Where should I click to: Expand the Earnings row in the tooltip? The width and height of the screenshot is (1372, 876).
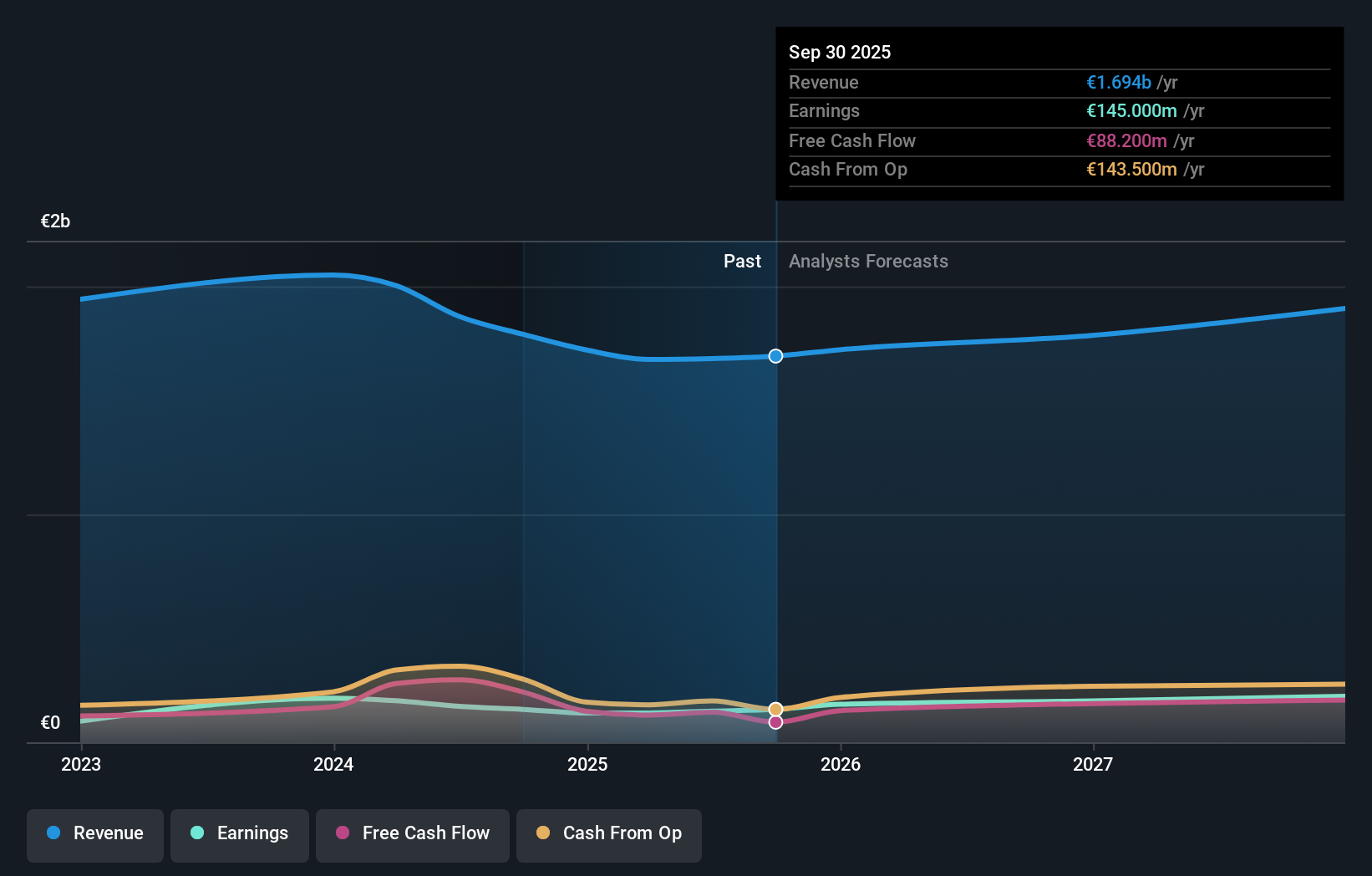point(1059,110)
